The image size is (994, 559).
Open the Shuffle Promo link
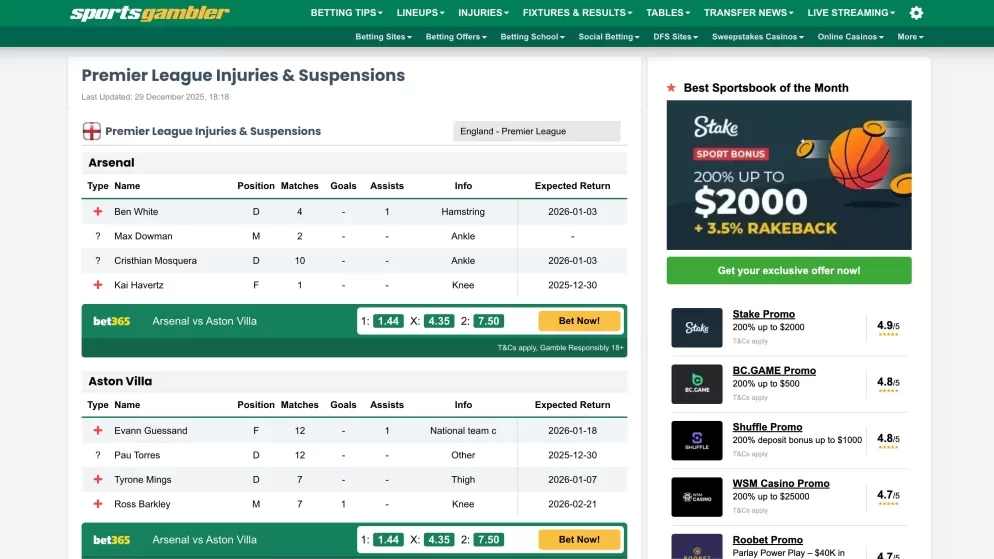point(767,427)
